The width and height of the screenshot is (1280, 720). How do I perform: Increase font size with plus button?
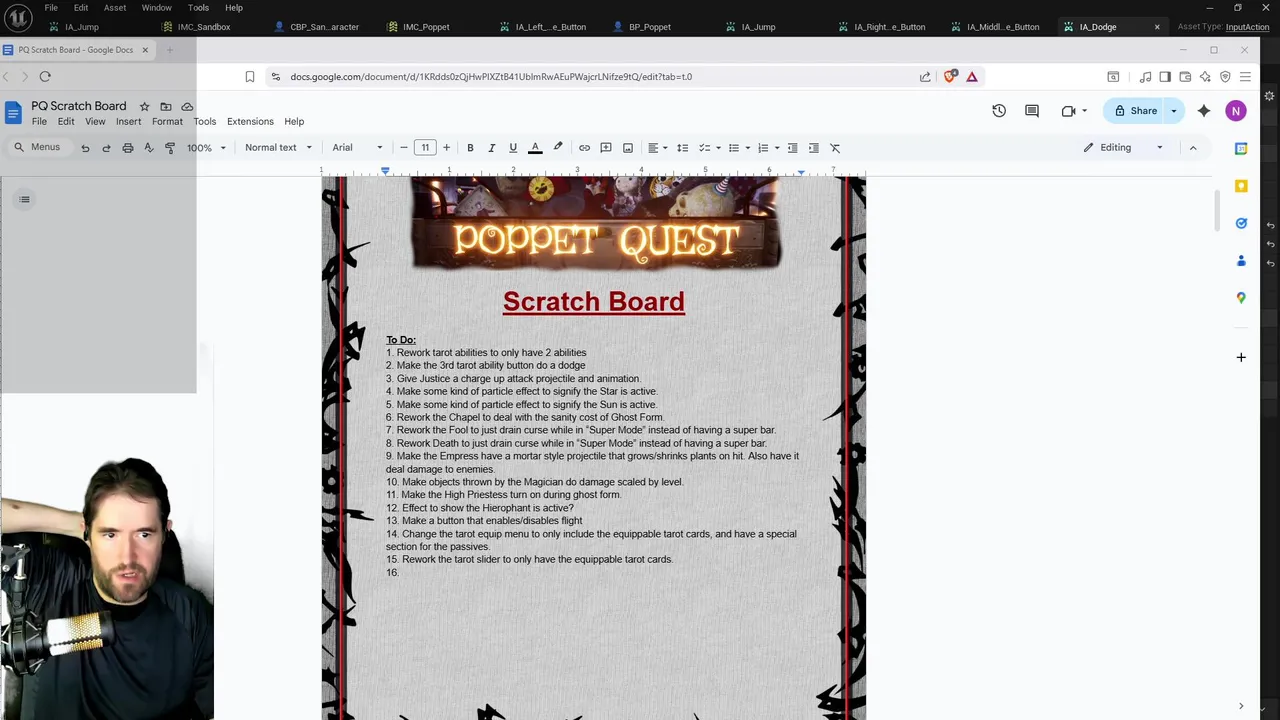coord(446,148)
